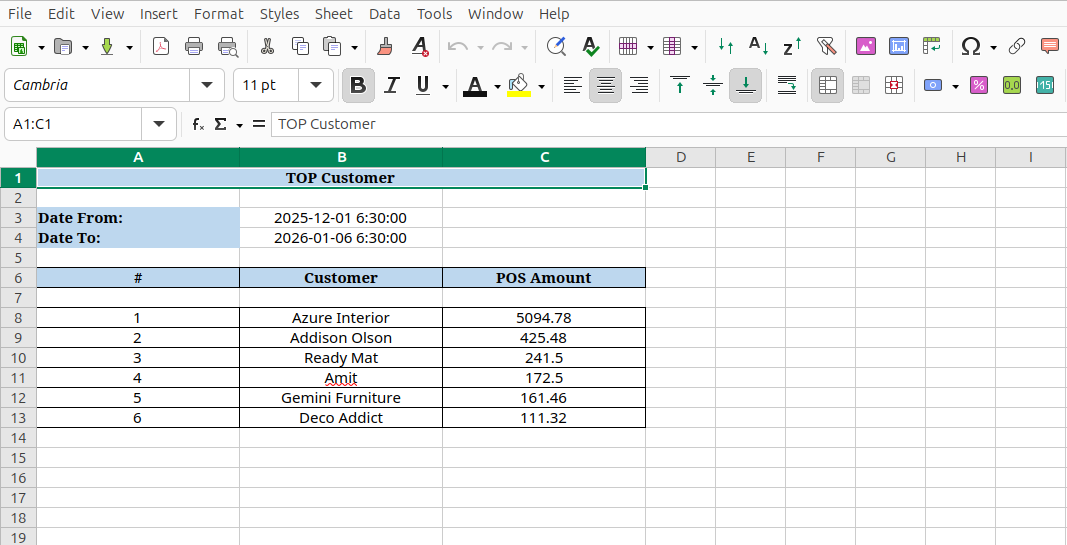Align text right

[639, 85]
